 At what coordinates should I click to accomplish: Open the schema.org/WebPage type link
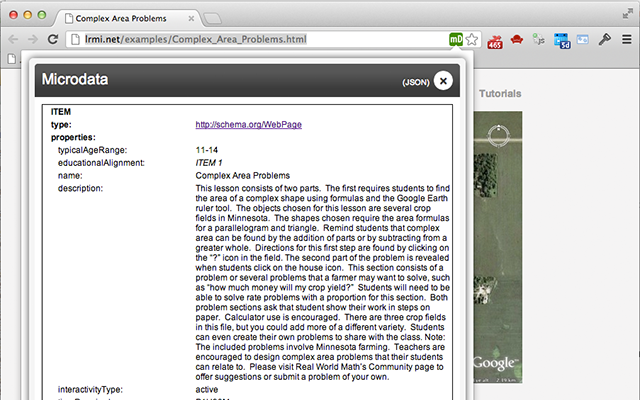249,124
